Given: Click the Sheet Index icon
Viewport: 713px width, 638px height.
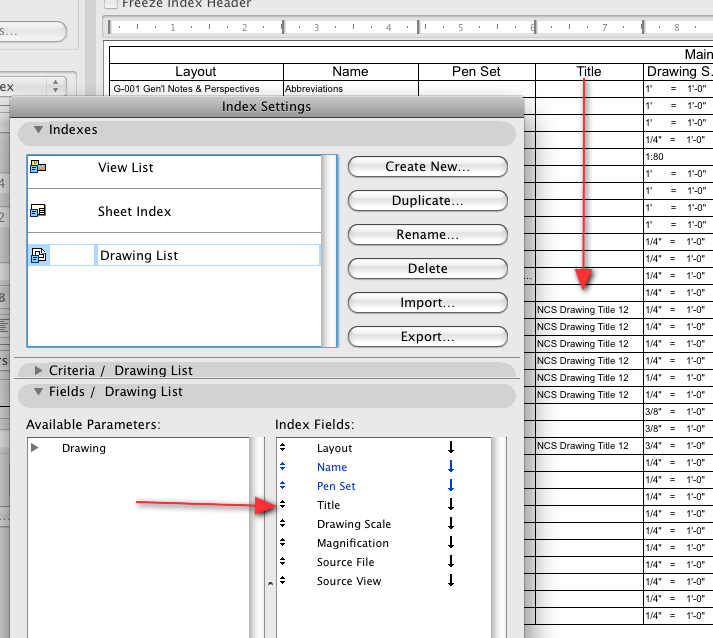Looking at the screenshot, I should 38,211.
